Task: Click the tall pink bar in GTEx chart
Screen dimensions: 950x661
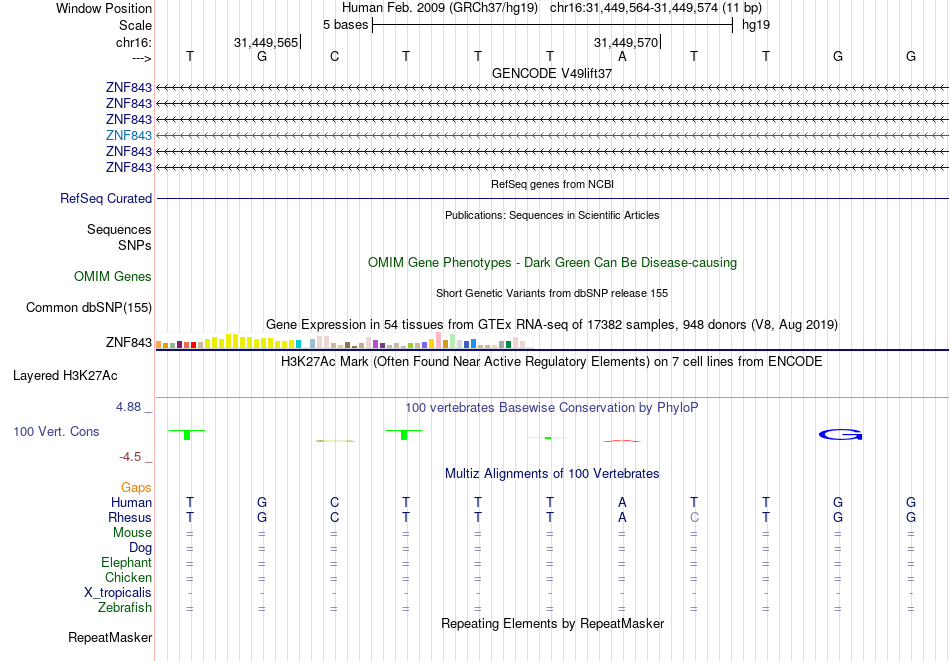Action: click(438, 340)
